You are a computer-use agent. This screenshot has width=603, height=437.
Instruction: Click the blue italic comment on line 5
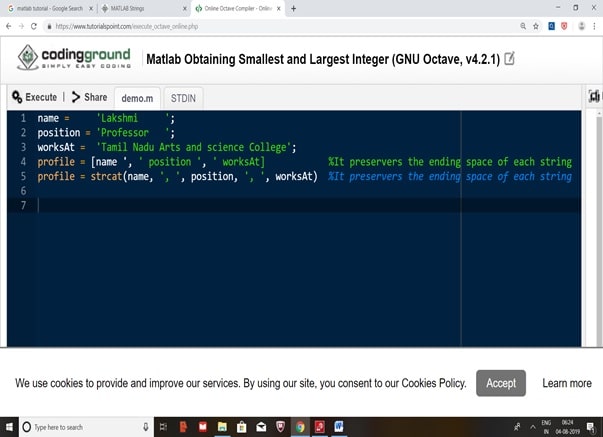click(x=450, y=176)
